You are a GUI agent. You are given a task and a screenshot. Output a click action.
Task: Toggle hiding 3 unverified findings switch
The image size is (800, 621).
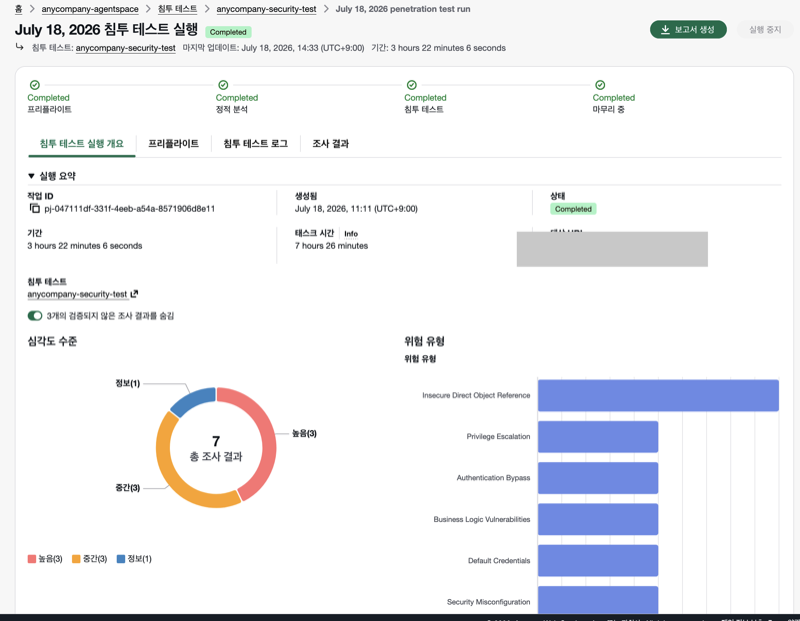coord(35,316)
